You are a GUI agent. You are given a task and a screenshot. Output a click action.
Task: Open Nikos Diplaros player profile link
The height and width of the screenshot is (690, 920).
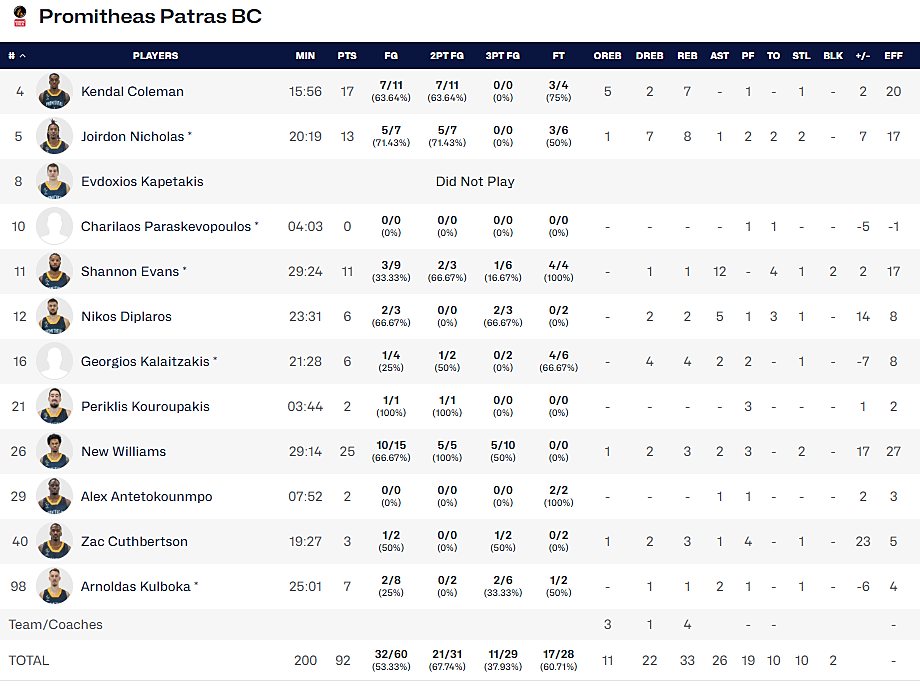click(126, 316)
